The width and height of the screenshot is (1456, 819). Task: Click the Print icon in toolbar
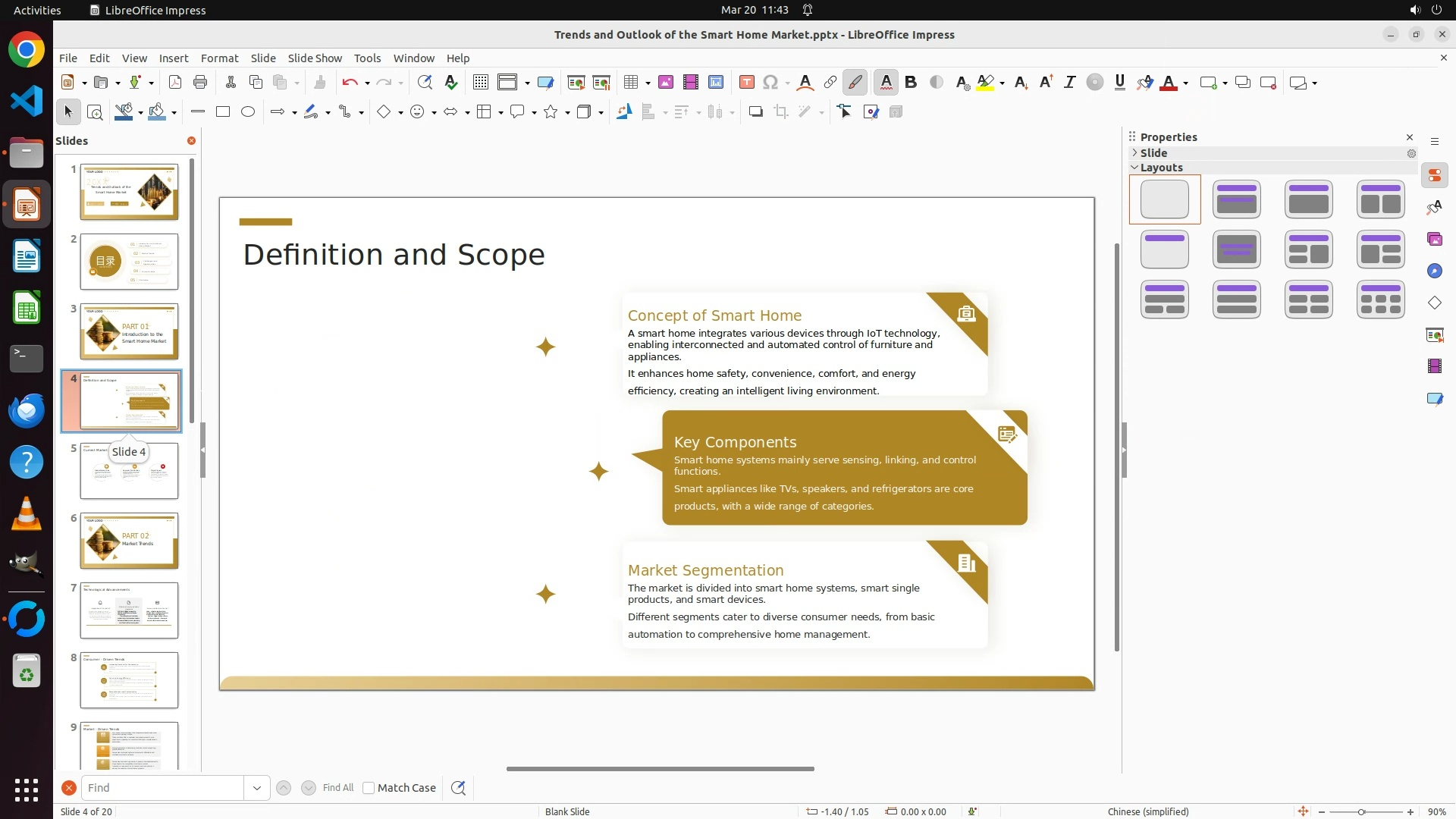click(200, 83)
